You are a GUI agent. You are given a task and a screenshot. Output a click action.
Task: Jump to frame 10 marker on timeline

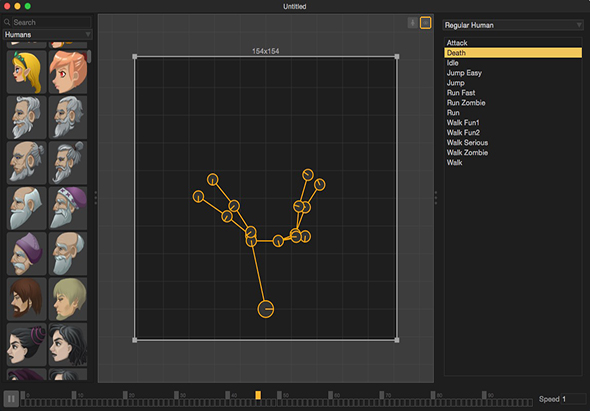[x=74, y=395]
